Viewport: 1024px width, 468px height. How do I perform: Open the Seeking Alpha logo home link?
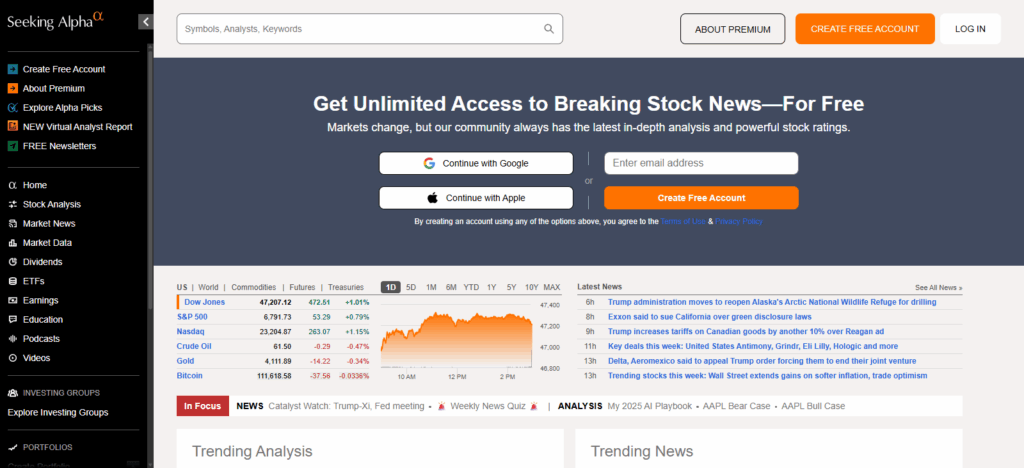coord(56,22)
